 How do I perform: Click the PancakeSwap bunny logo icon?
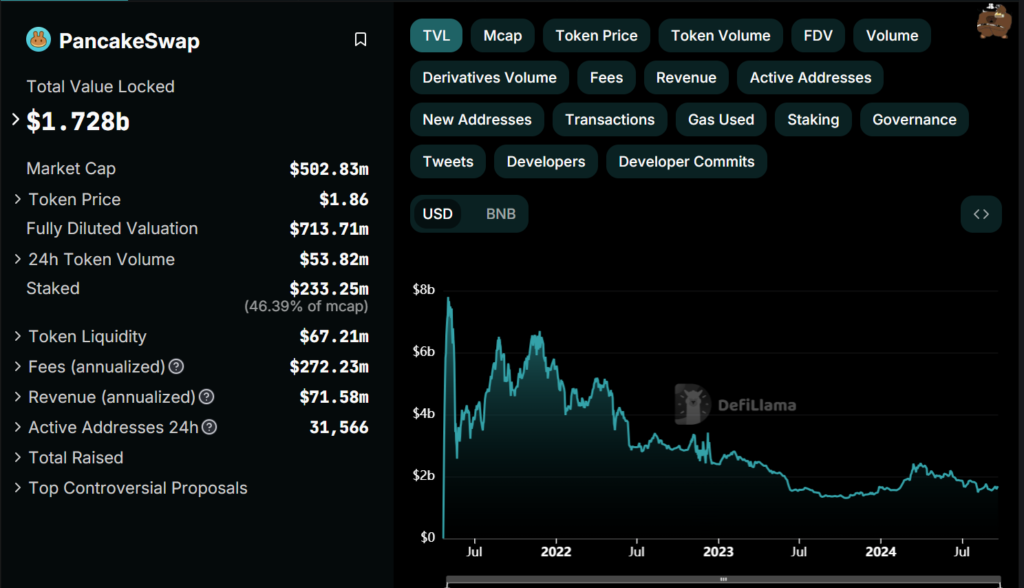click(38, 40)
